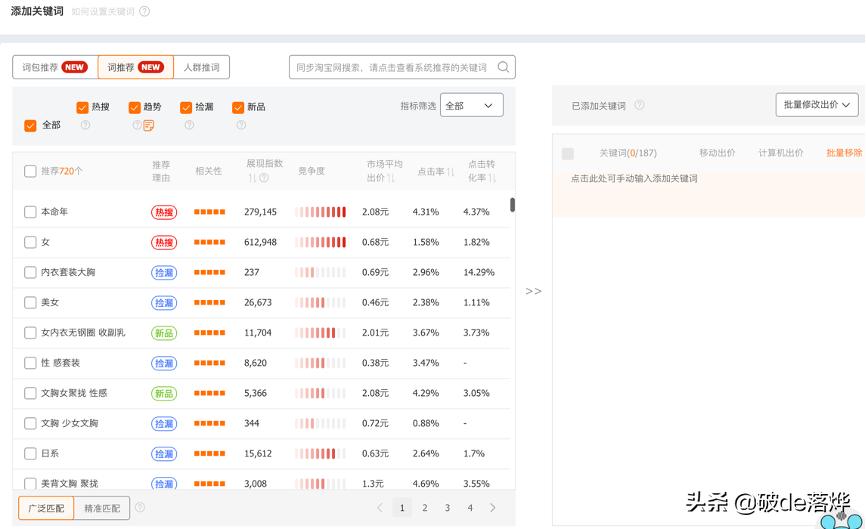
Task: Switch to 词包推荐 tab
Action: click(x=55, y=67)
